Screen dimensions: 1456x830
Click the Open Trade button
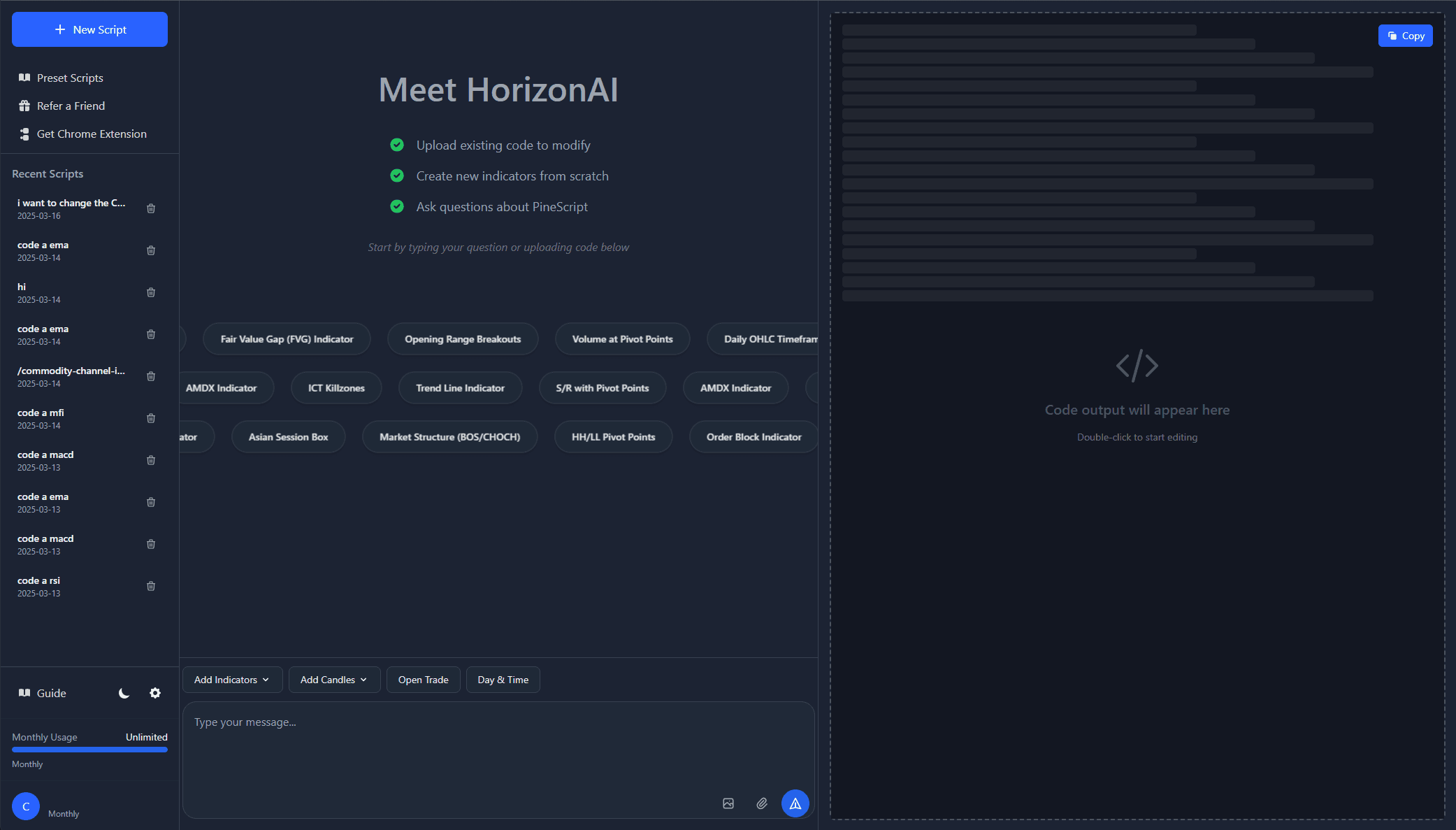[x=423, y=680]
